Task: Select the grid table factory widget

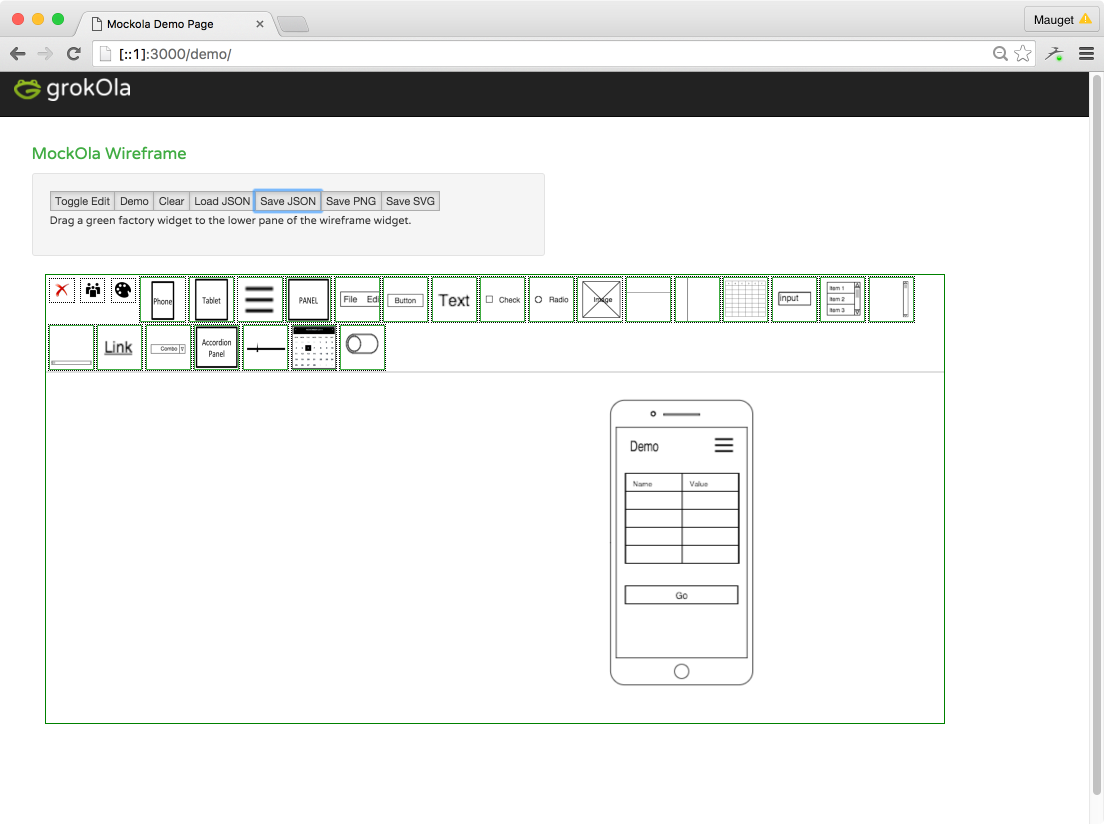Action: tap(746, 300)
